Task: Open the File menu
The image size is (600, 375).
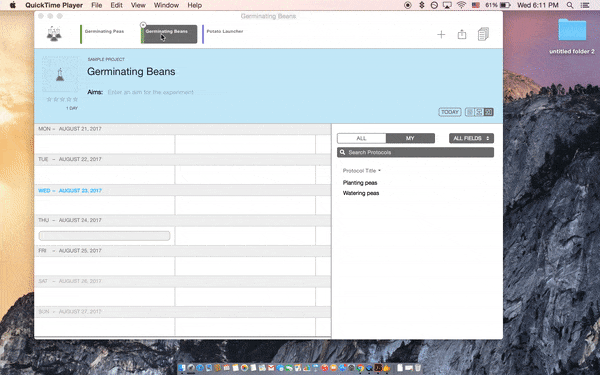Action: pos(96,5)
